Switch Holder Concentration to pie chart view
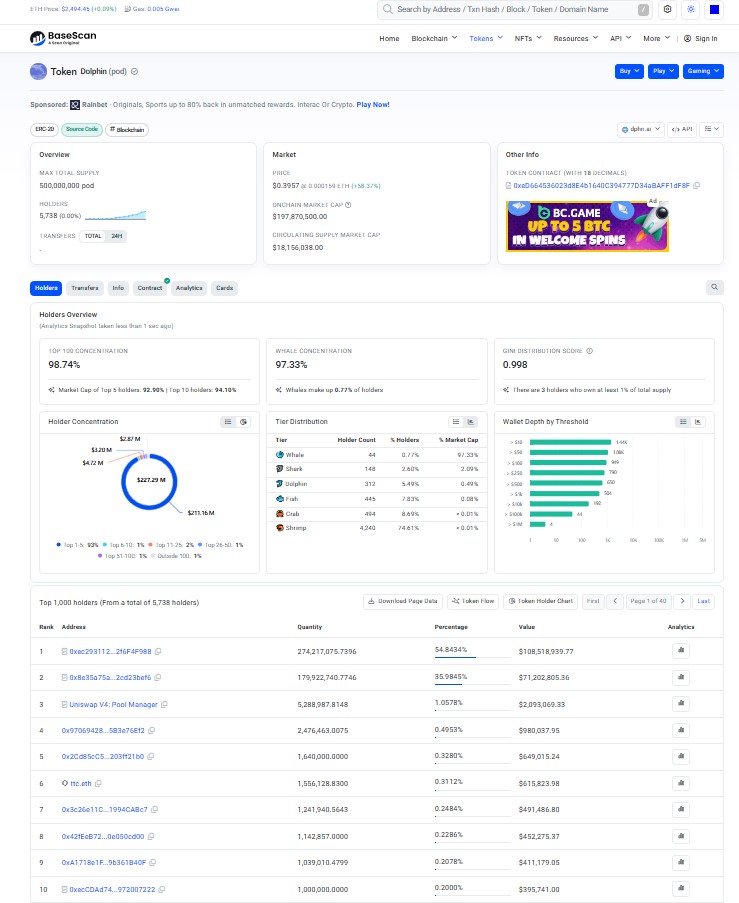 [243, 422]
